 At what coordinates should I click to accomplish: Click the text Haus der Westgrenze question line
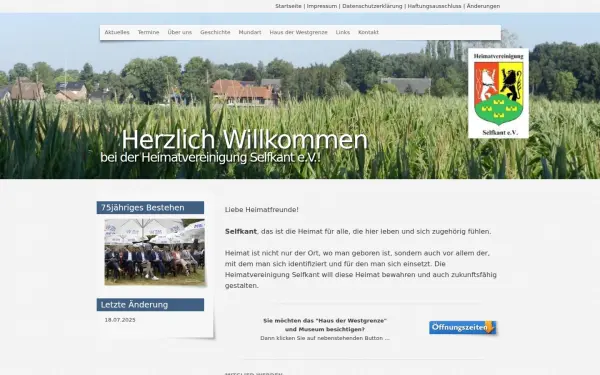325,321
